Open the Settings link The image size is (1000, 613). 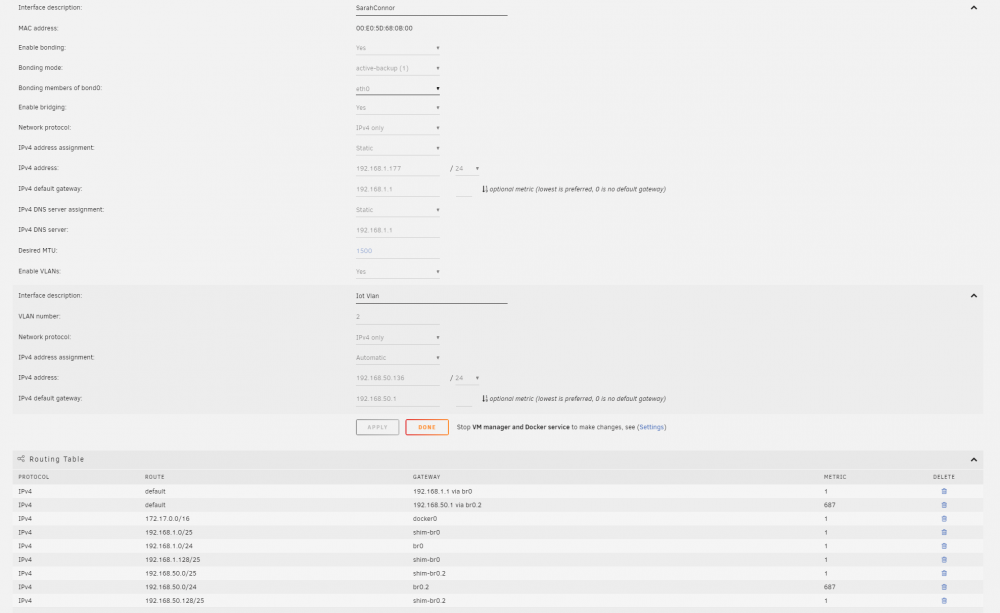[651, 427]
